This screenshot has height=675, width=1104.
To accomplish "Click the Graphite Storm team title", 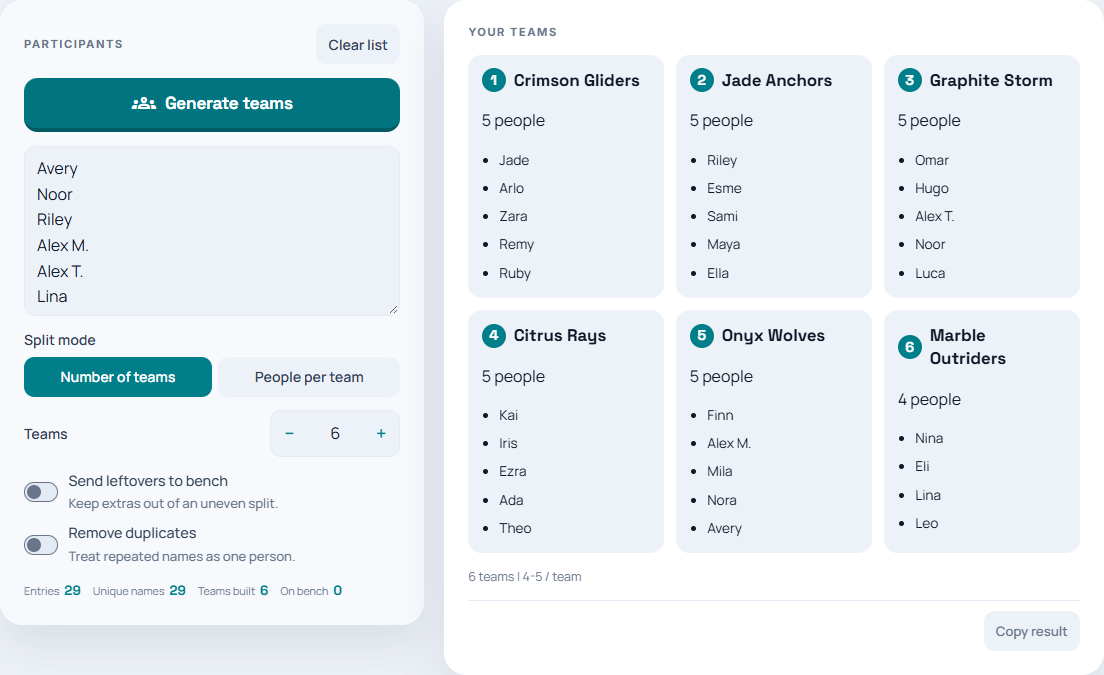I will (x=991, y=80).
